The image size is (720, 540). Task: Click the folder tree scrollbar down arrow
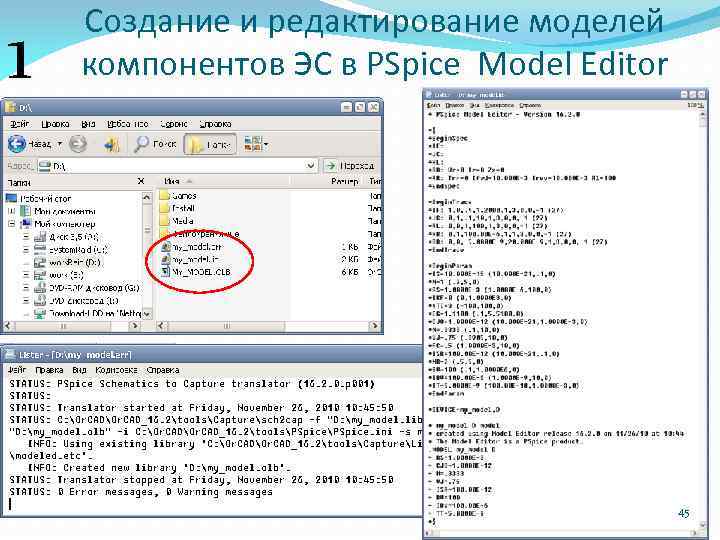tap(146, 314)
